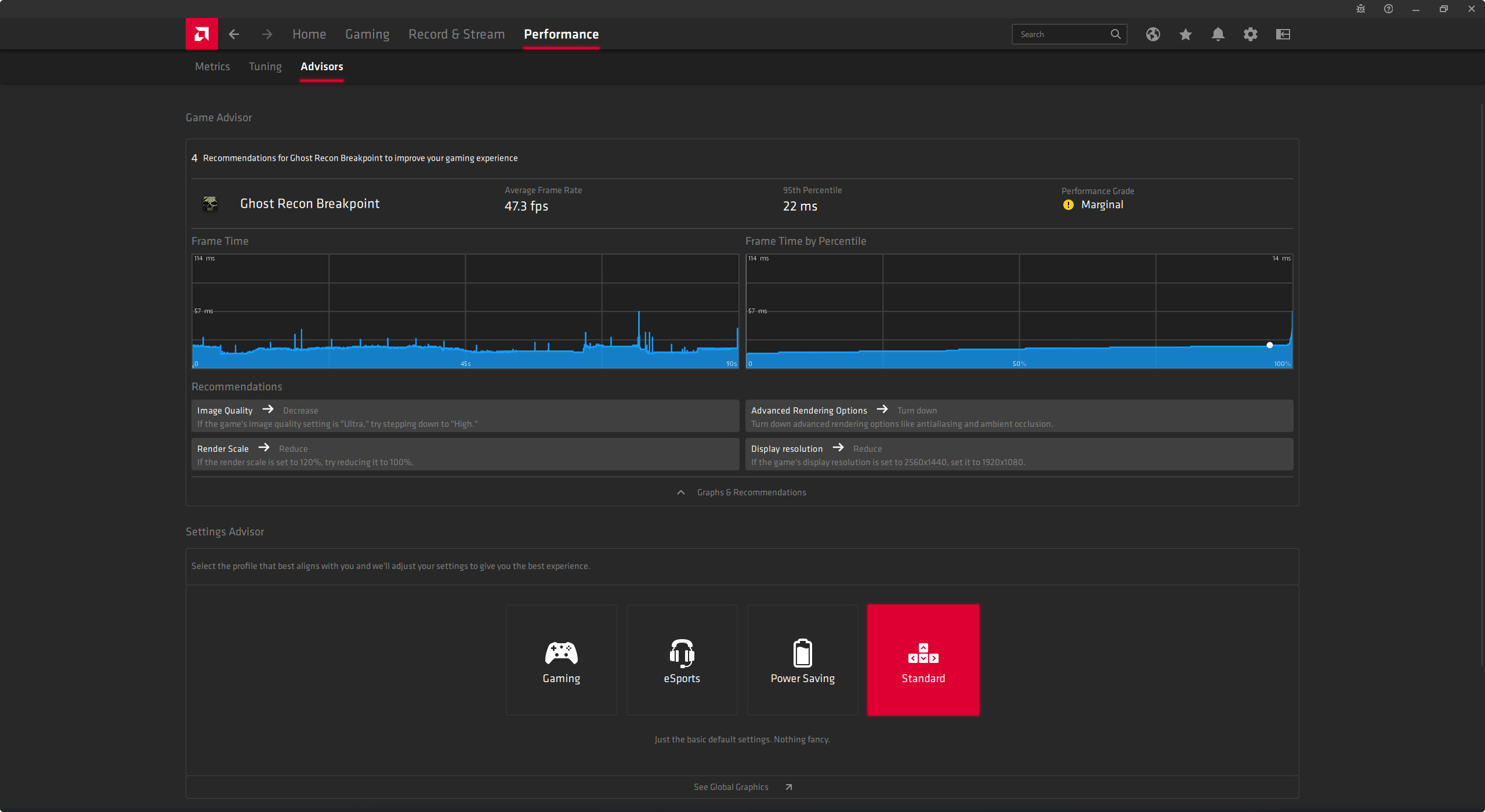The image size is (1485, 812).
Task: Click the See Global Graphics arrow icon
Action: [x=789, y=787]
